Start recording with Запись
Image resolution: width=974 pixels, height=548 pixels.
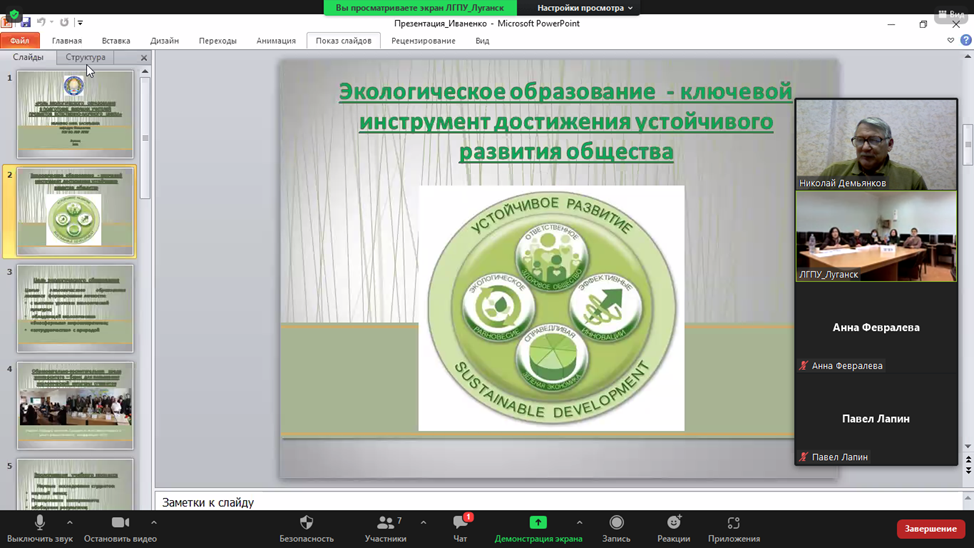[616, 523]
